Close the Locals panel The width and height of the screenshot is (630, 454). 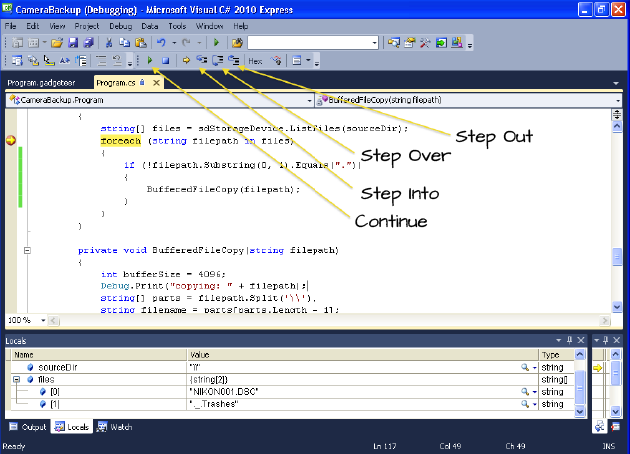coord(581,340)
